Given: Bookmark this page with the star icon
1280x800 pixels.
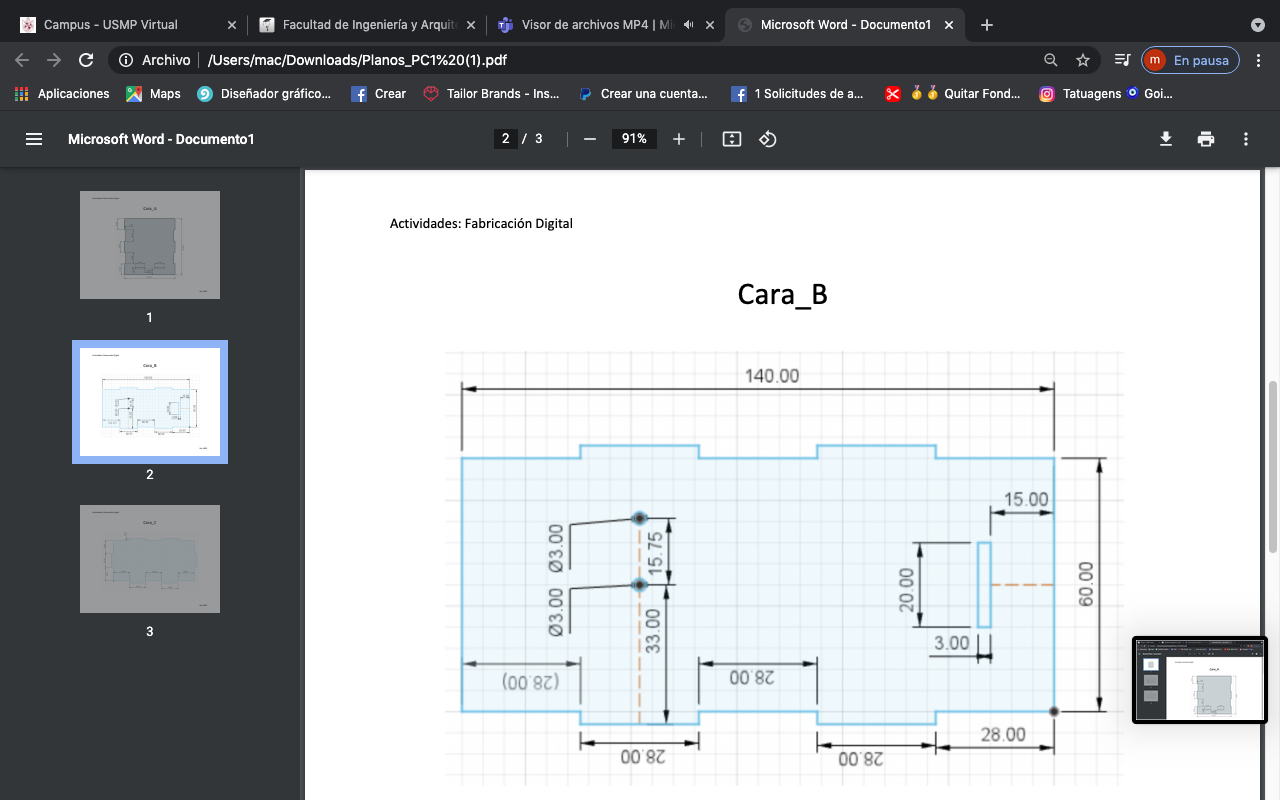Looking at the screenshot, I should [1083, 60].
